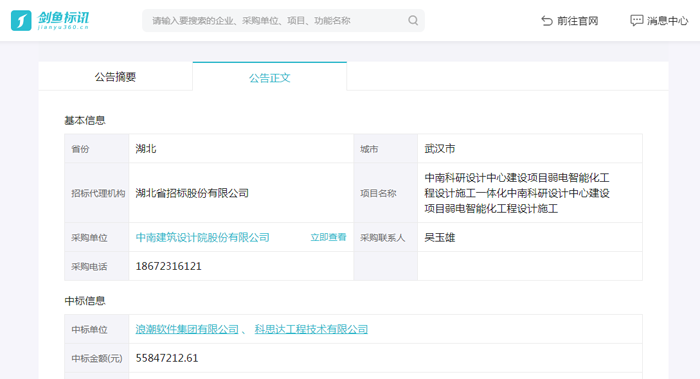Open 浪潮软件集团有限公司 winner link
Viewport: 700px width, 379px height.
tap(187, 329)
